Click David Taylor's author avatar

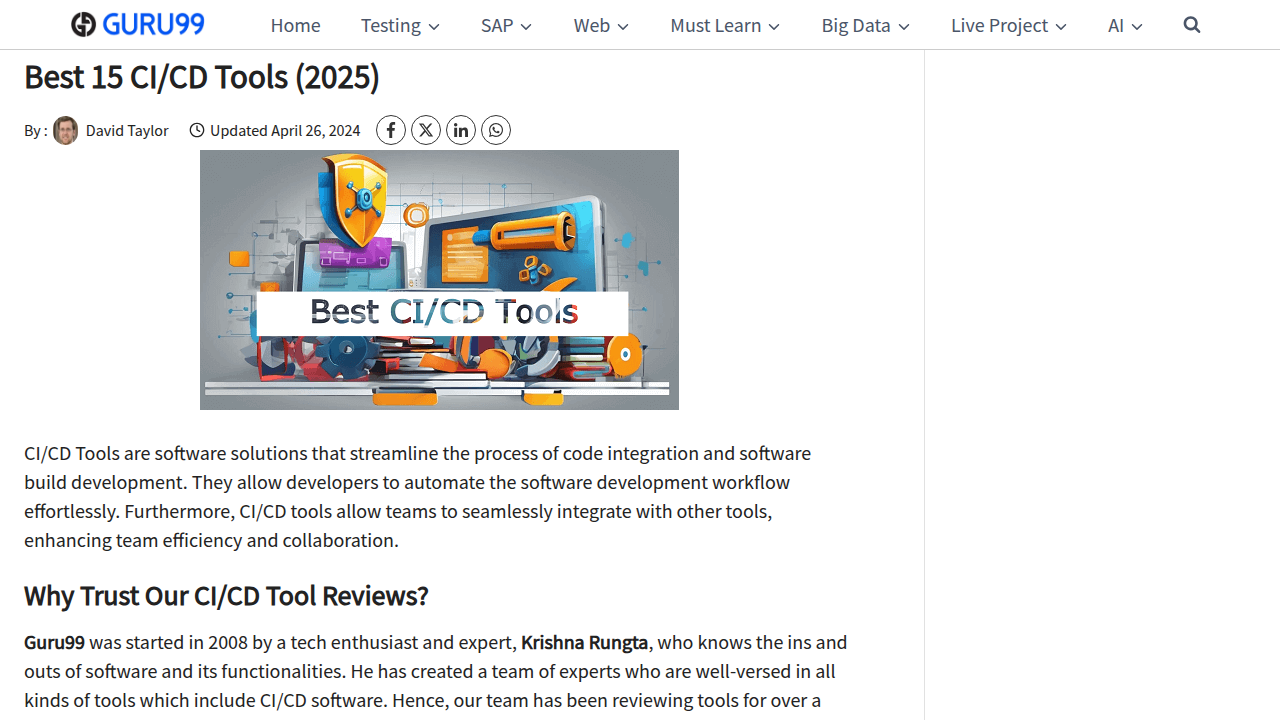65,130
